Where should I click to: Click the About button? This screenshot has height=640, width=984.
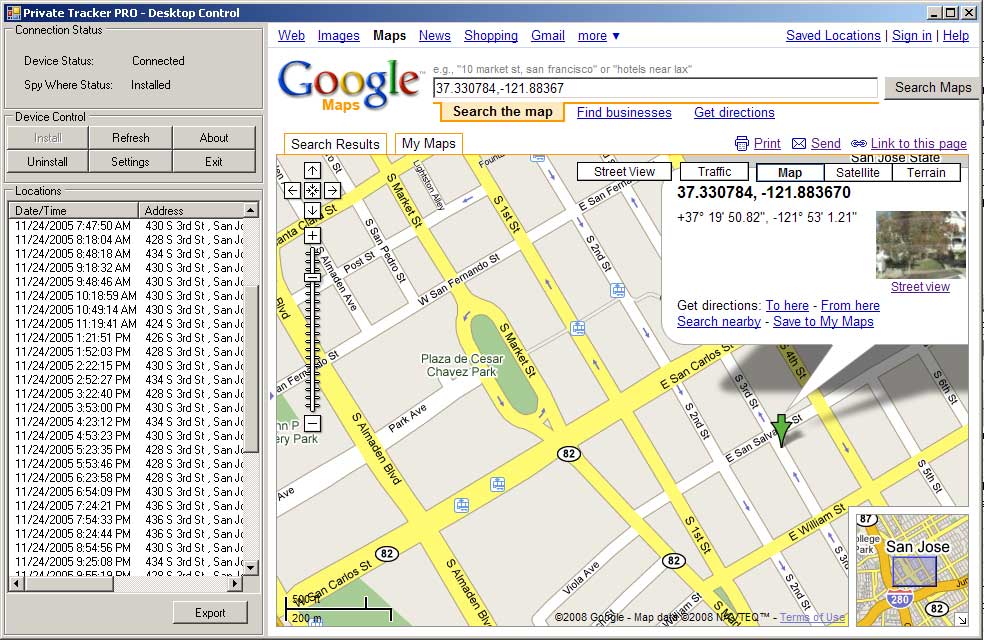click(x=214, y=137)
